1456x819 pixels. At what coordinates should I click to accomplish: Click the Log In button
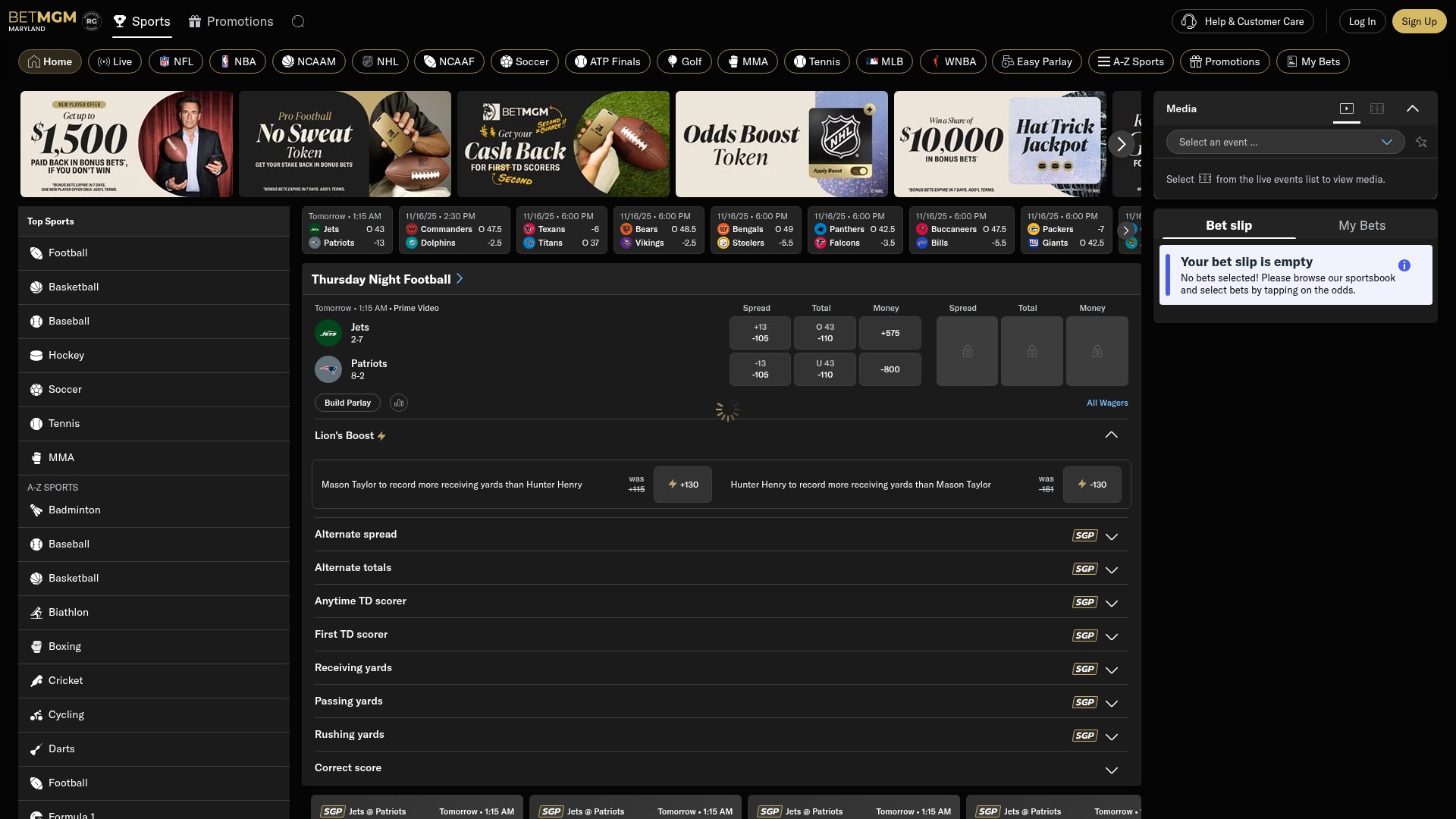[1362, 21]
